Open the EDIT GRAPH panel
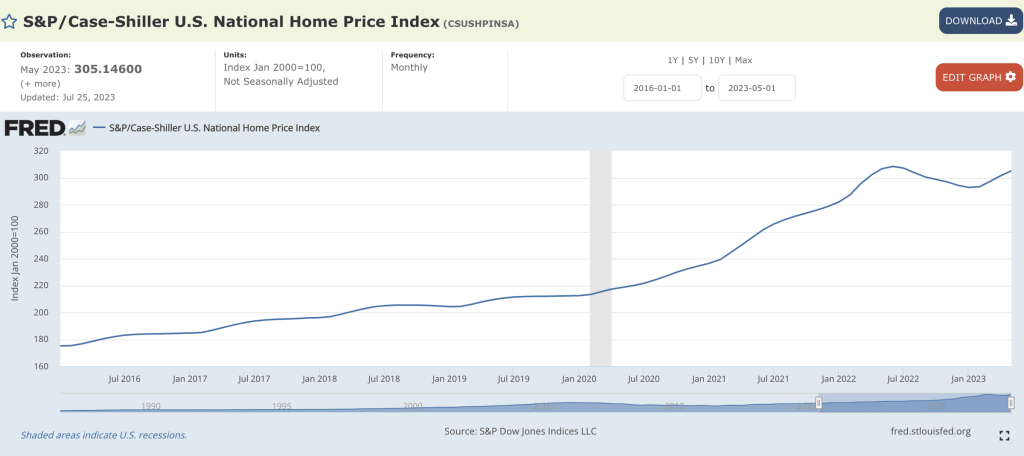The image size is (1024, 456). click(978, 77)
